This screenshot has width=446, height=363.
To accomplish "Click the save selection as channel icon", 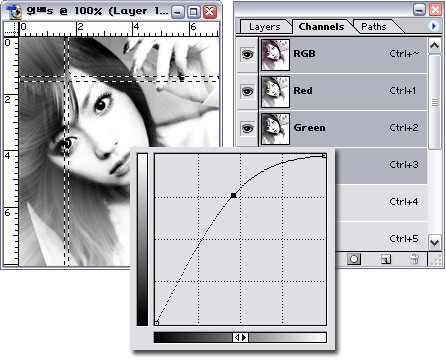I will pyautogui.click(x=354, y=259).
